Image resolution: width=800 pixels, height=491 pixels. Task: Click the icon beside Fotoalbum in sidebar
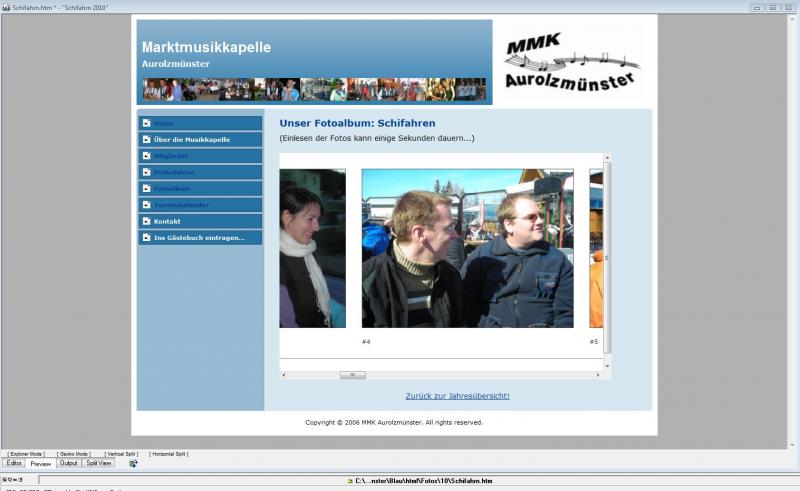(147, 188)
